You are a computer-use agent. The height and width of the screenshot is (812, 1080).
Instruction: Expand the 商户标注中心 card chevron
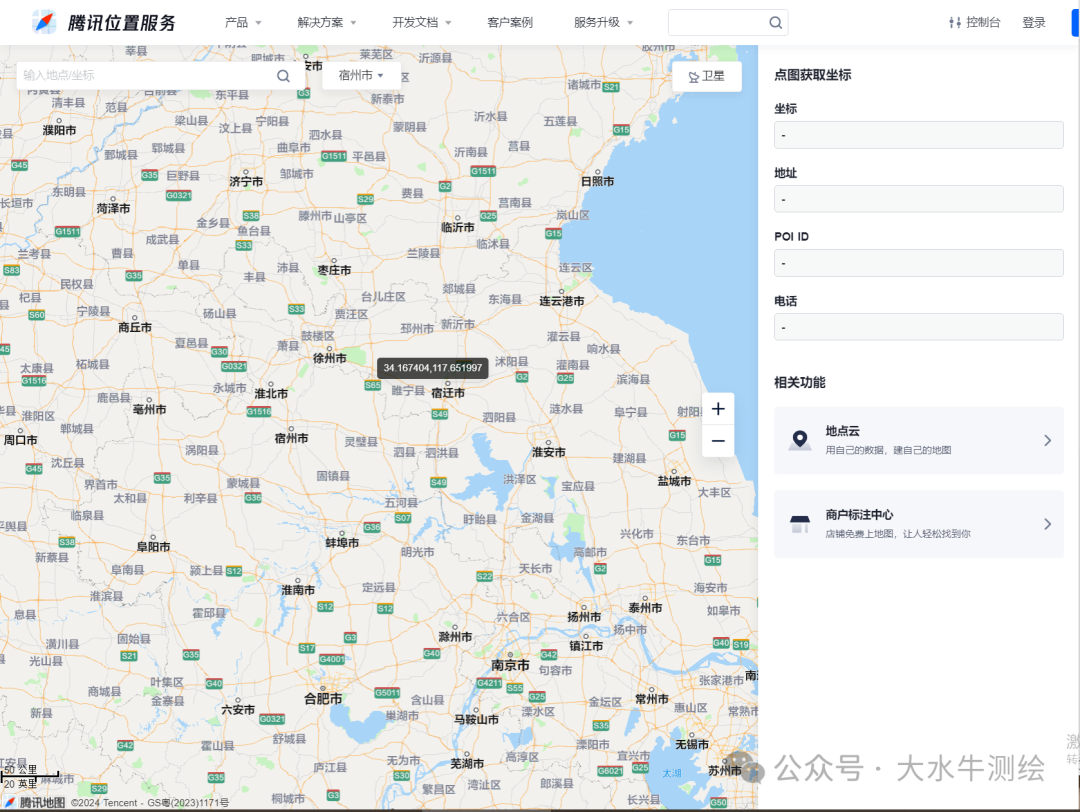[x=1048, y=524]
